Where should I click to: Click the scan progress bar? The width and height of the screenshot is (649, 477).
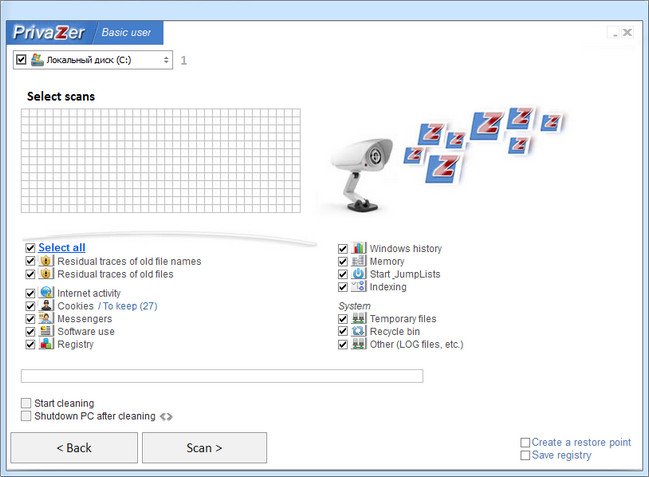(222, 376)
